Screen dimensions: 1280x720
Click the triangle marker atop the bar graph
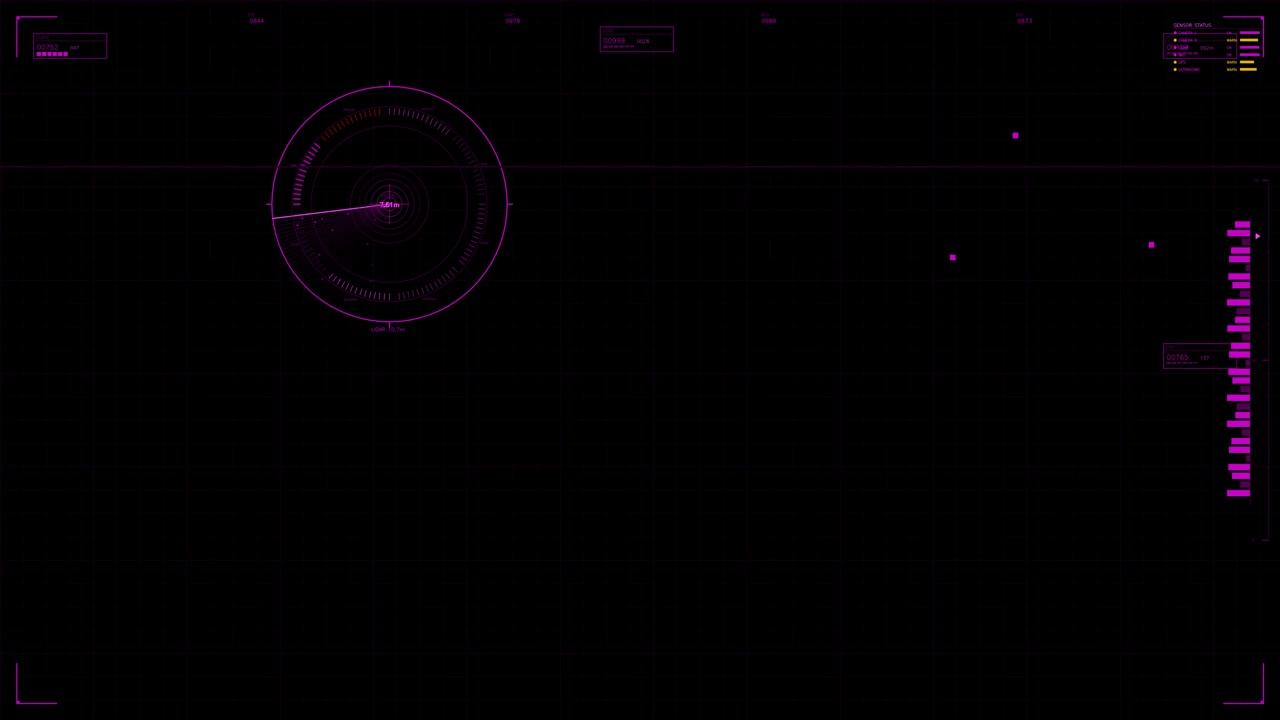1258,236
